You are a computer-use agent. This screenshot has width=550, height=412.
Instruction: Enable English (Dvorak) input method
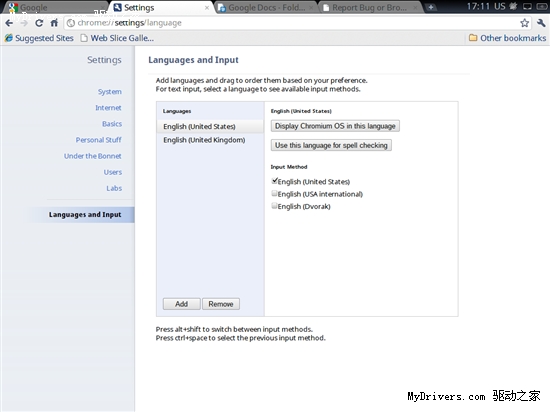(x=274, y=206)
